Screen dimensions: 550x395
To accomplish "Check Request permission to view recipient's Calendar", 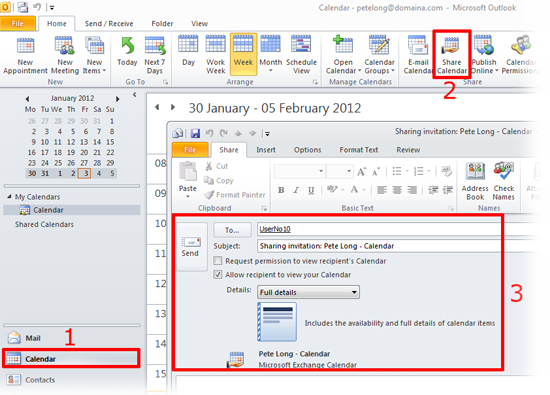I will point(218,261).
